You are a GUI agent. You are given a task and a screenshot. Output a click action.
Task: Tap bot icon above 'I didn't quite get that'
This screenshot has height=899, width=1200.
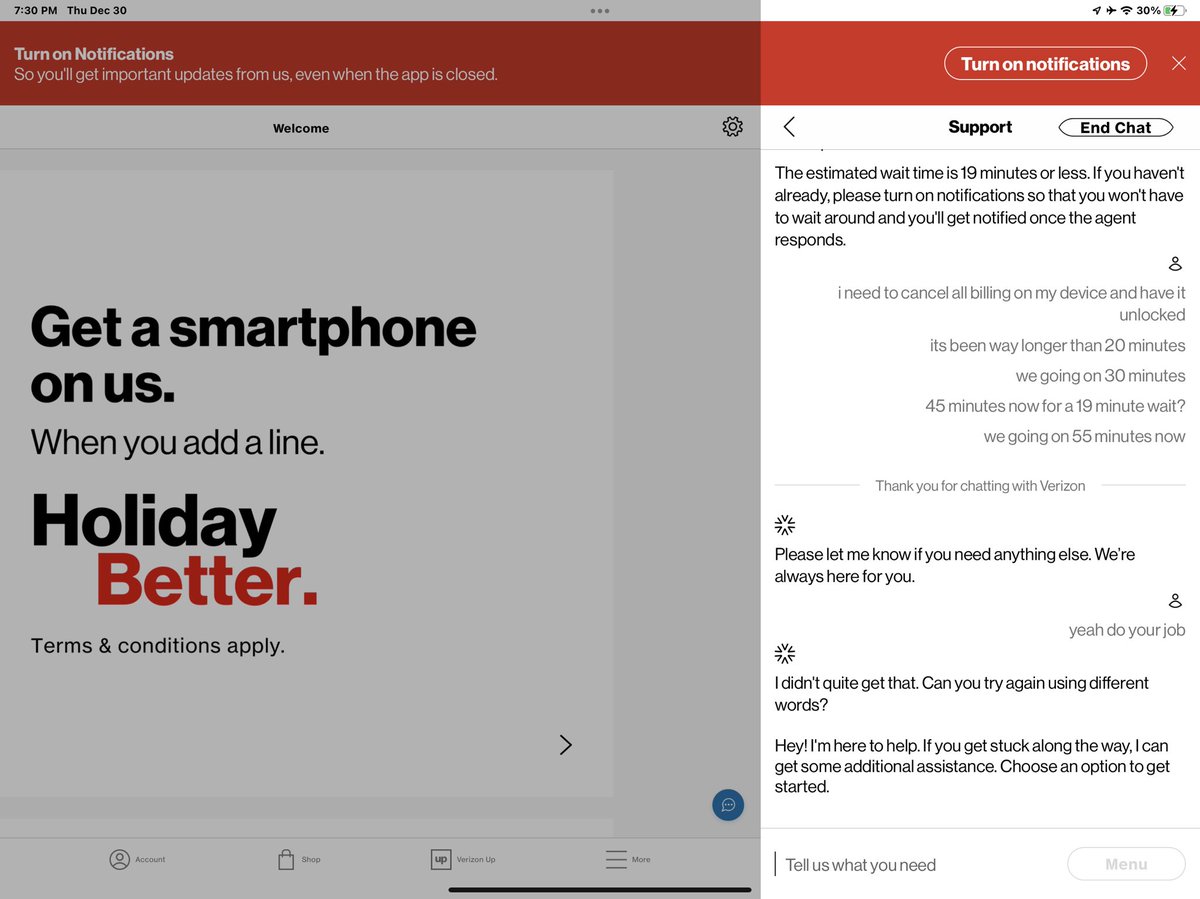[785, 653]
